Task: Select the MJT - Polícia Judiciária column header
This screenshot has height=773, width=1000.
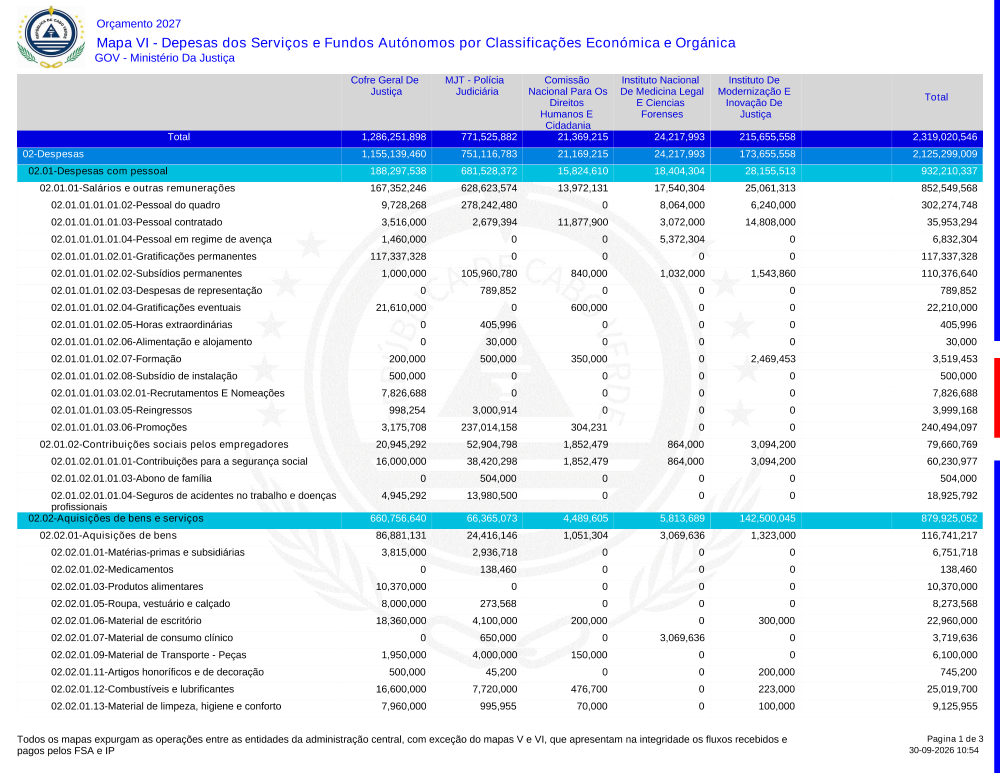Action: point(475,85)
